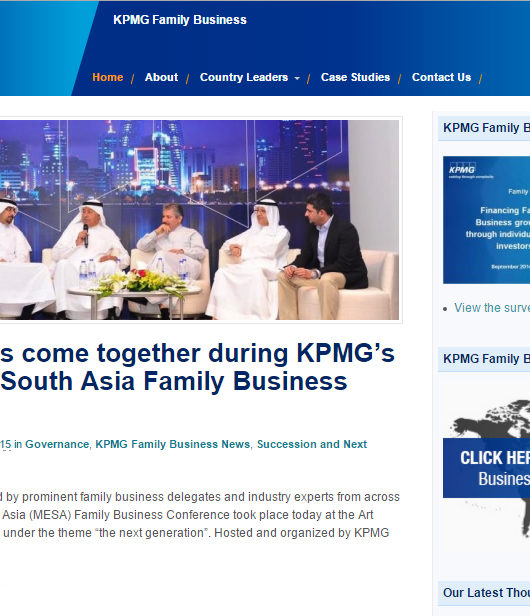This screenshot has width=530, height=616.
Task: Select the first KPMG Family Business sidebar heading
Action: point(486,128)
